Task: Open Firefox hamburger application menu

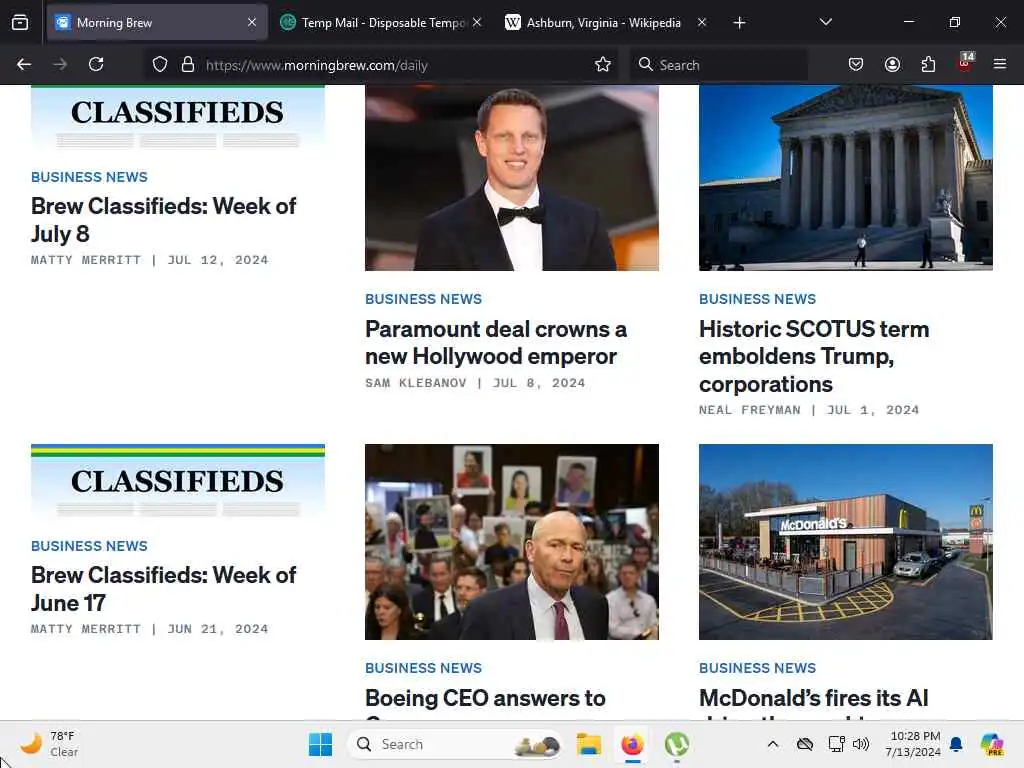Action: pos(1000,64)
